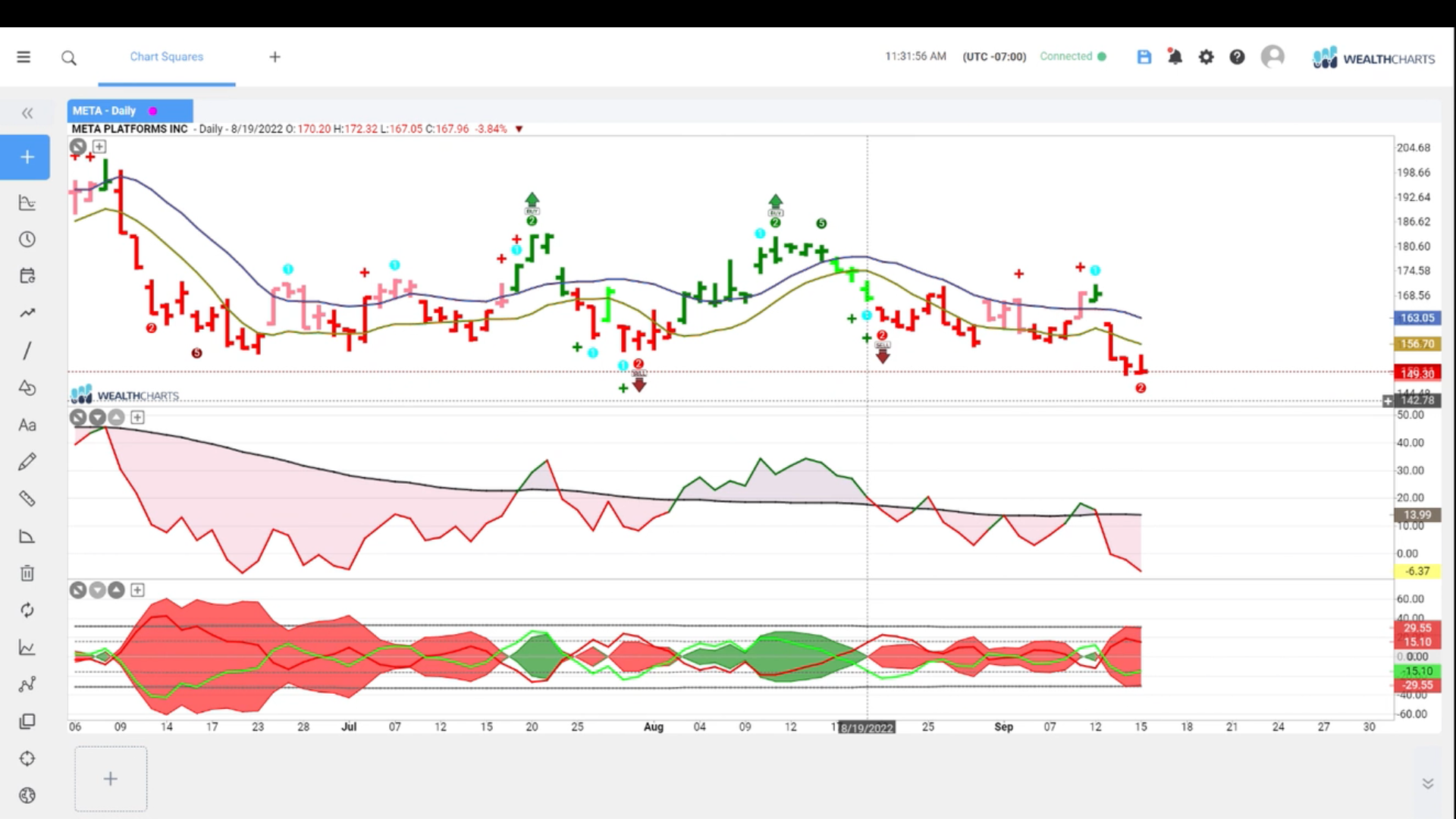Viewport: 1456px width, 819px height.
Task: Select the diagonal line drawing tool
Action: (x=27, y=350)
